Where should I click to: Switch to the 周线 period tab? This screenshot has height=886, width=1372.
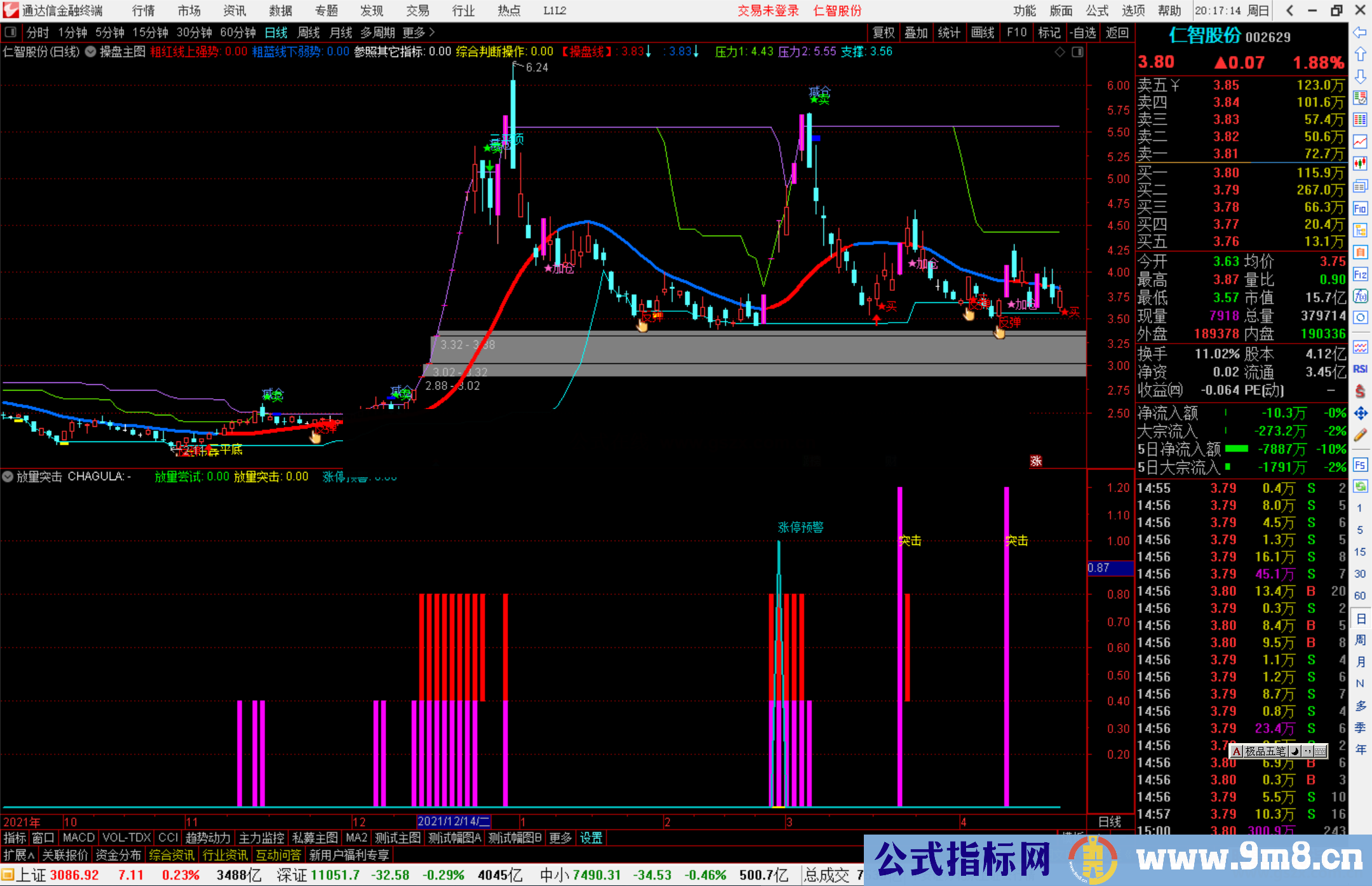click(308, 32)
